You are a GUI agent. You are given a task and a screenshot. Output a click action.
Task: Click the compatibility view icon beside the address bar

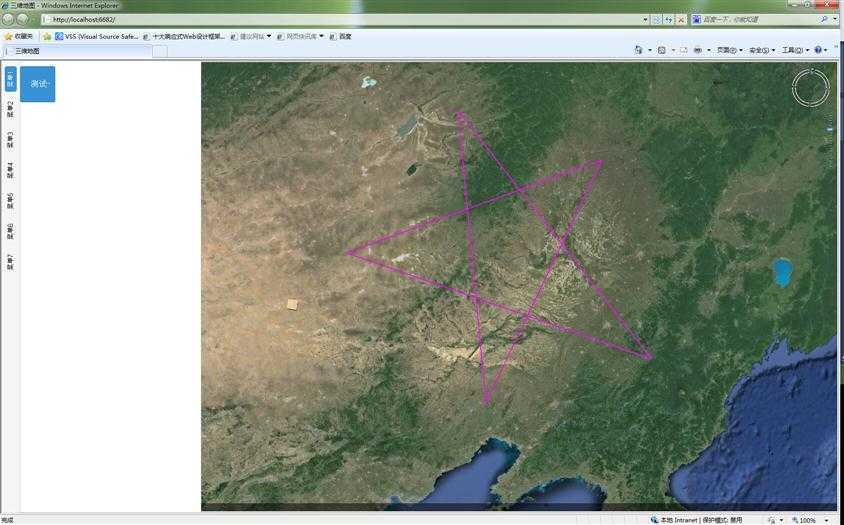tap(657, 19)
